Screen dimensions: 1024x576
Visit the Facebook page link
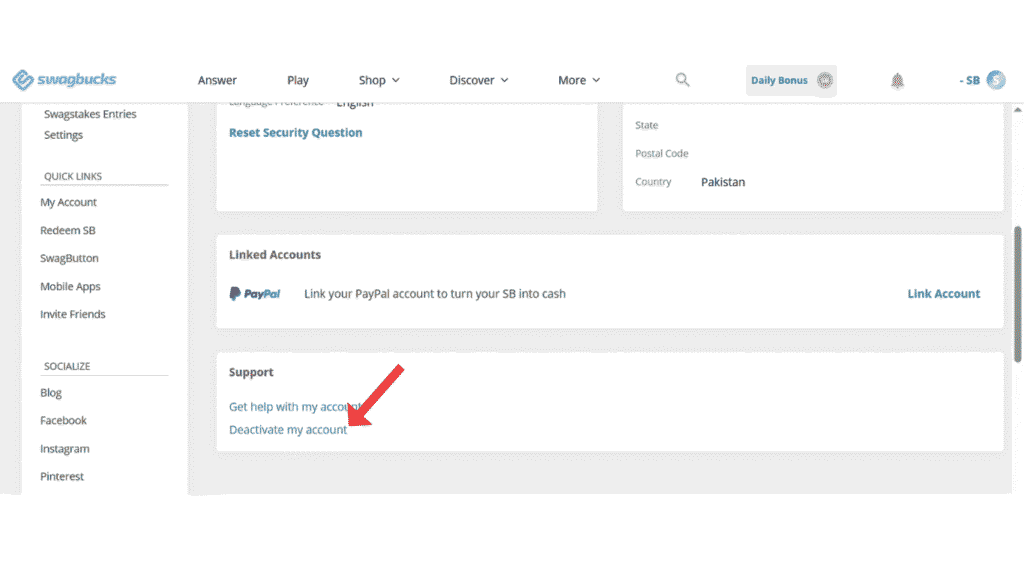coord(63,420)
